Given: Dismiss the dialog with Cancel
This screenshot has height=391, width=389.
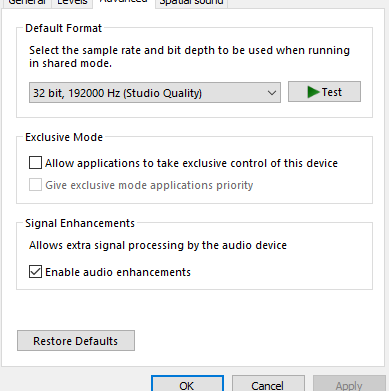Looking at the screenshot, I should click(268, 384).
